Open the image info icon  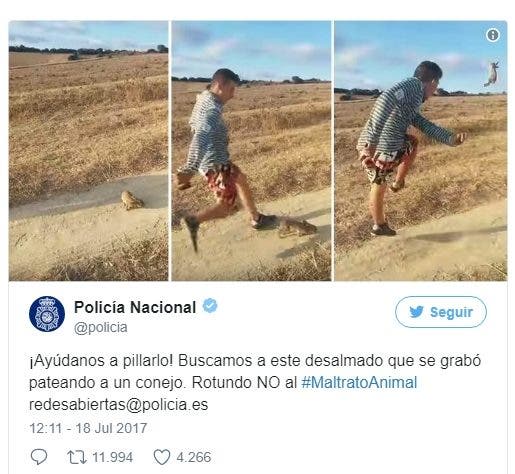[x=493, y=35]
